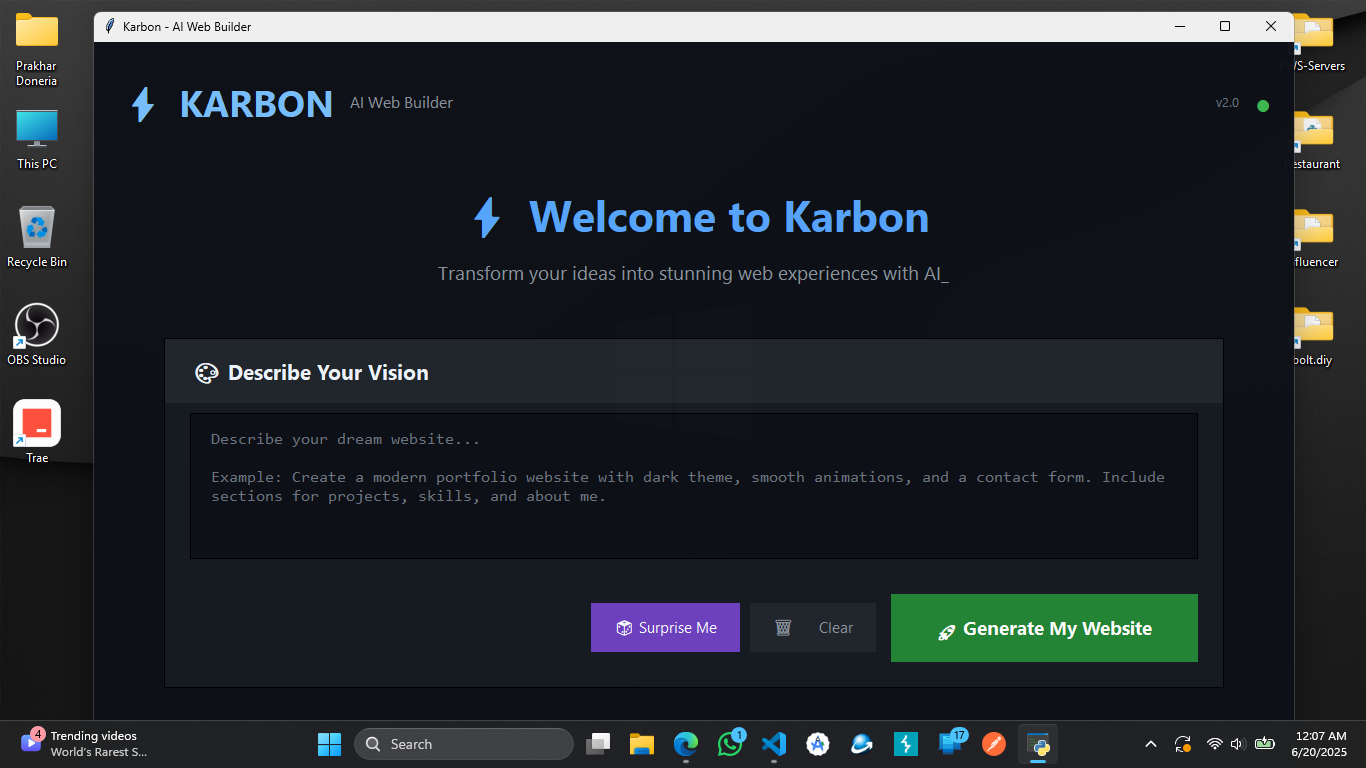Click the AI Web Builder subtitle
Image resolution: width=1366 pixels, height=768 pixels.
coord(401,103)
